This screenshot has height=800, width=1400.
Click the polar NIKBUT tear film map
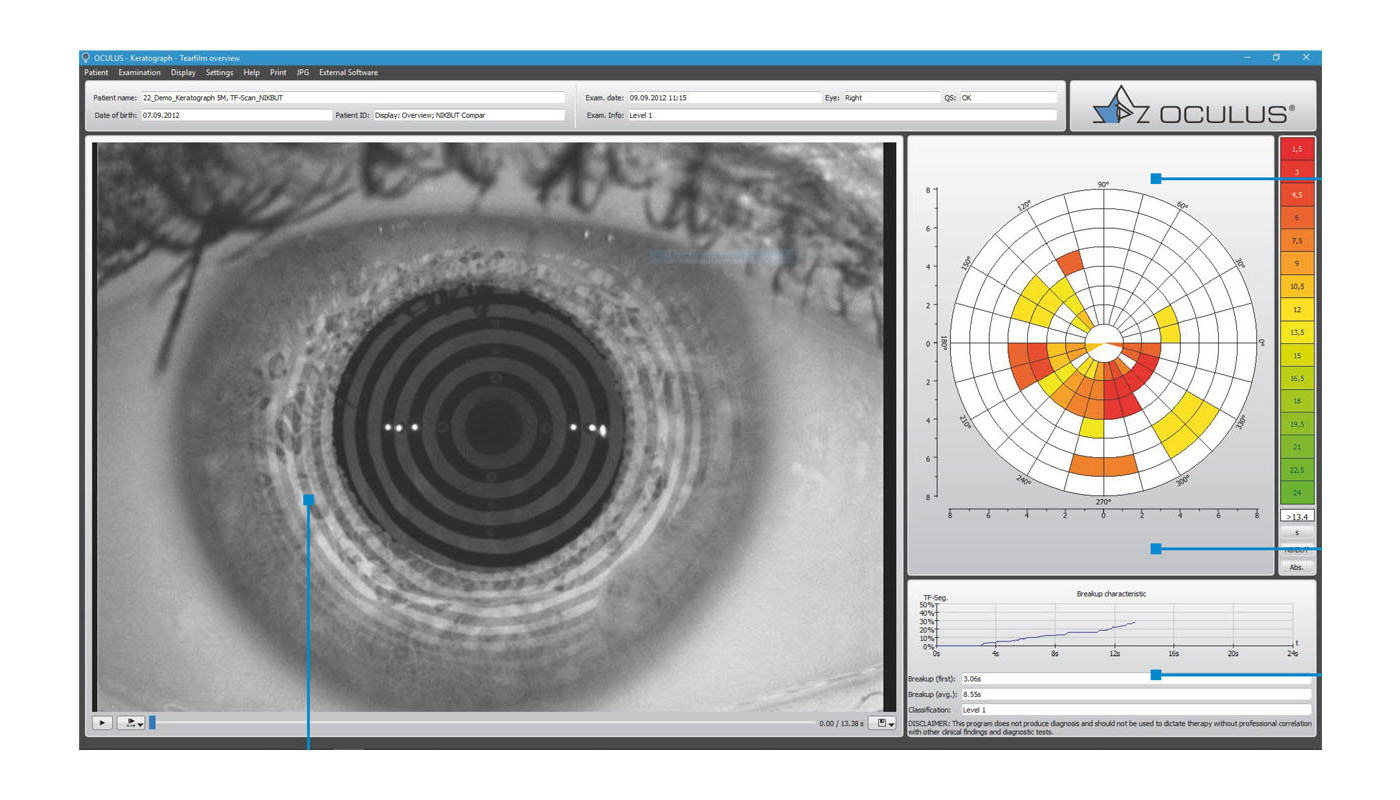click(x=1103, y=343)
